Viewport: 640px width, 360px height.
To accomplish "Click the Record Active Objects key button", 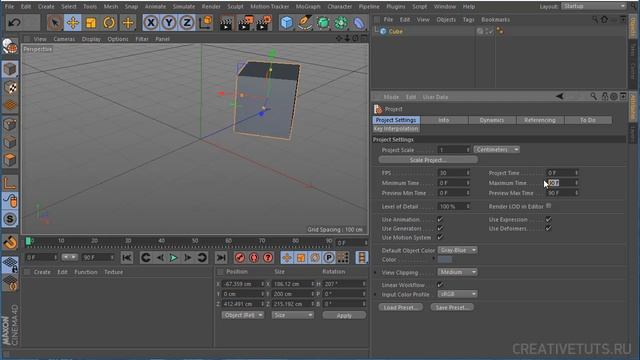I will (240, 258).
